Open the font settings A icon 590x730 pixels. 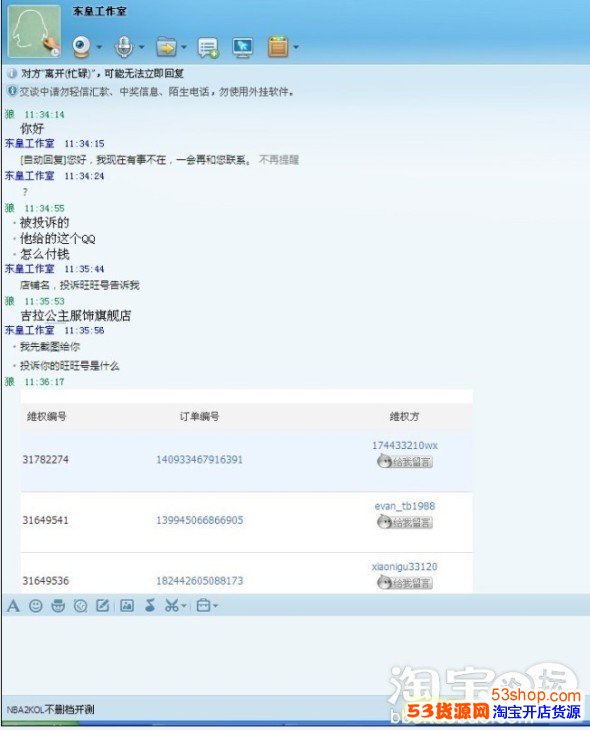click(x=13, y=606)
